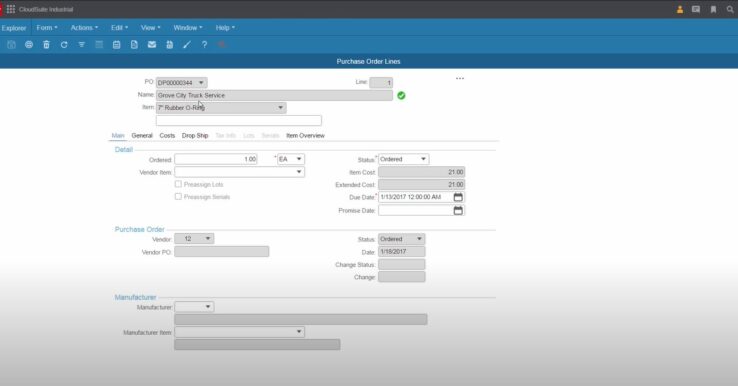This screenshot has height=386, width=738.
Task: Expand the Vendor Item dropdown
Action: tap(299, 172)
